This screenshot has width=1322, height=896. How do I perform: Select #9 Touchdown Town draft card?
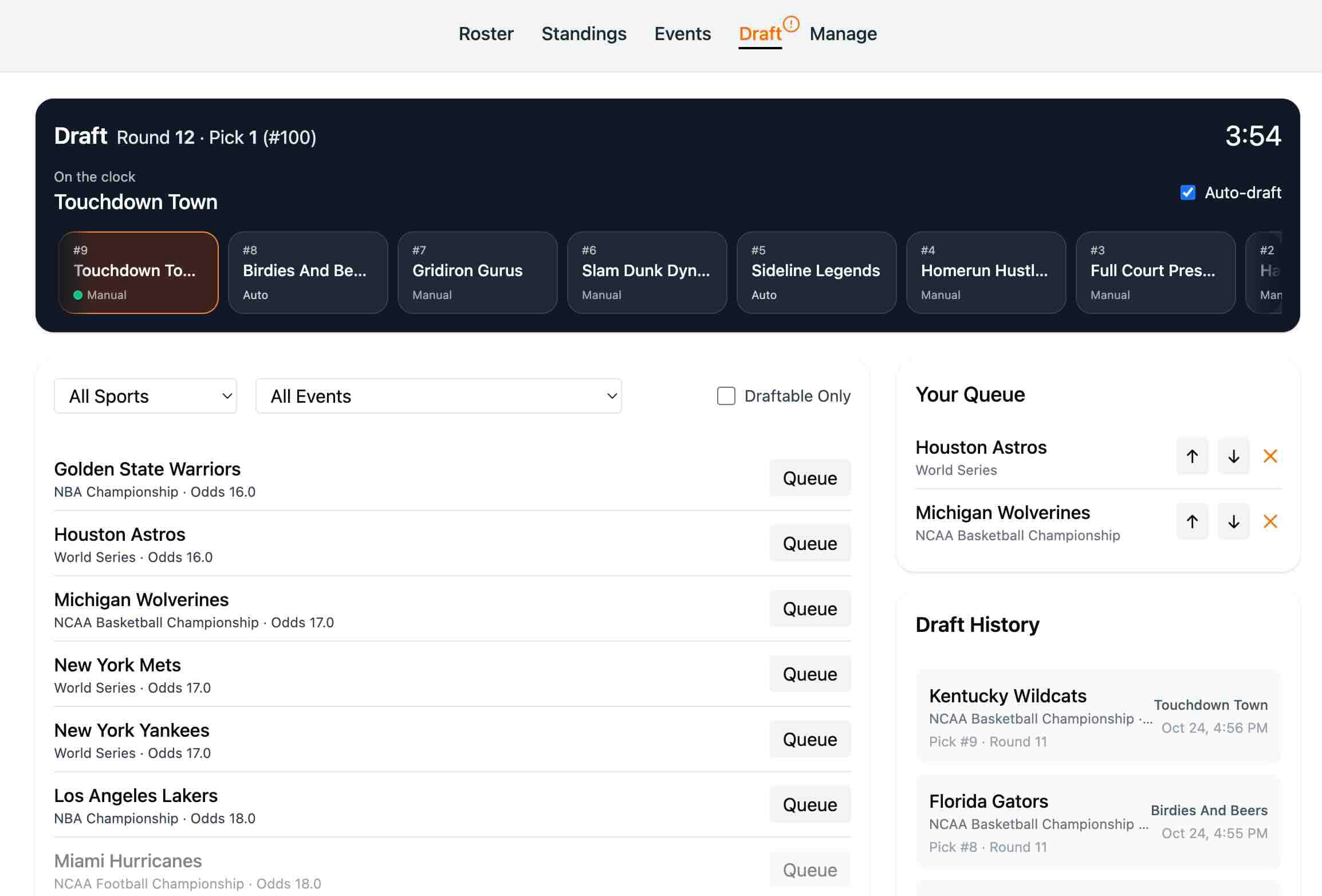click(x=138, y=273)
